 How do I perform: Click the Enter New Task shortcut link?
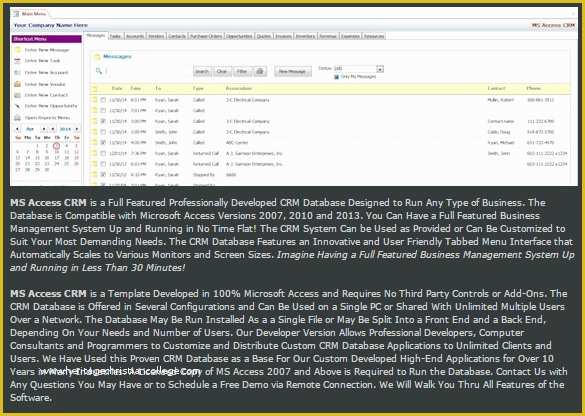click(x=42, y=61)
